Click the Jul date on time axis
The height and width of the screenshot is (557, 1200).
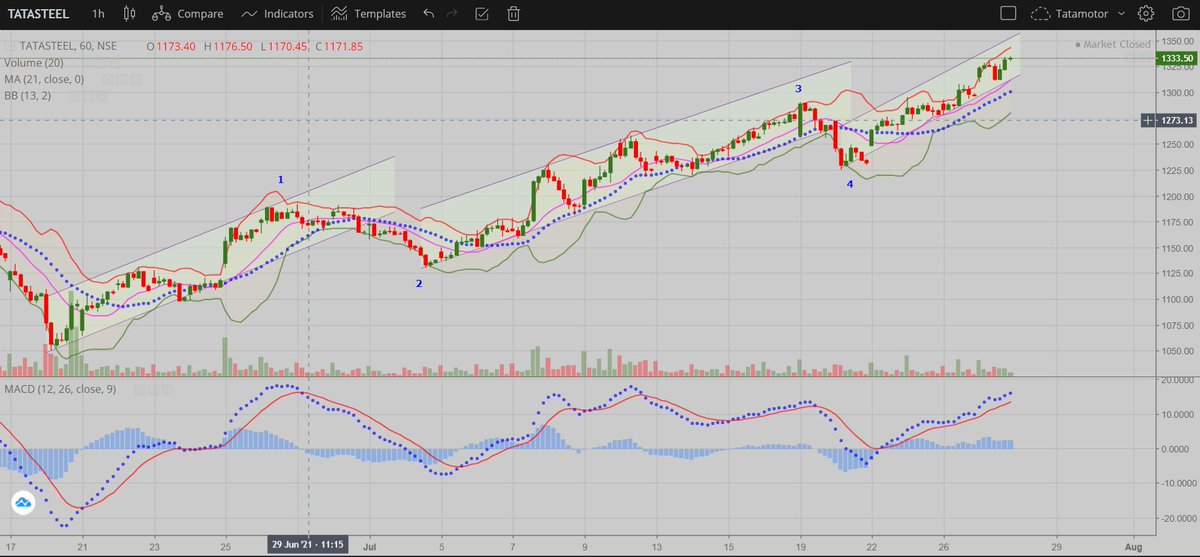368,546
